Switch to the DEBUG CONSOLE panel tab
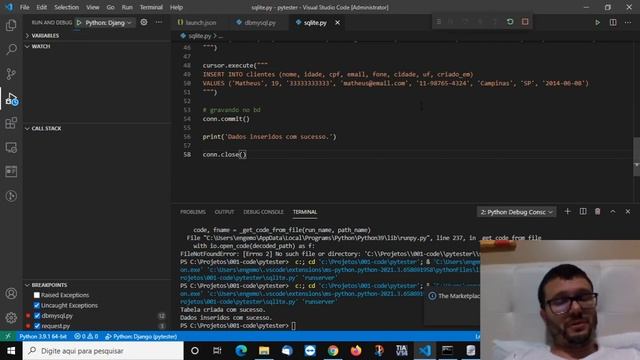640x360 pixels. coord(263,212)
